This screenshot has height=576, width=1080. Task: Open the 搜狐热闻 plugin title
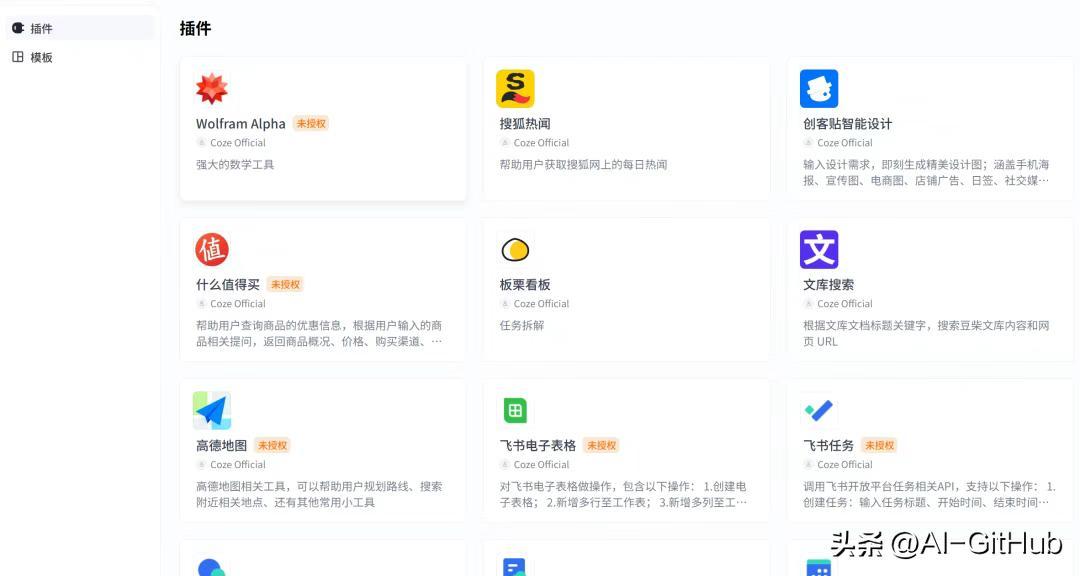coord(525,124)
